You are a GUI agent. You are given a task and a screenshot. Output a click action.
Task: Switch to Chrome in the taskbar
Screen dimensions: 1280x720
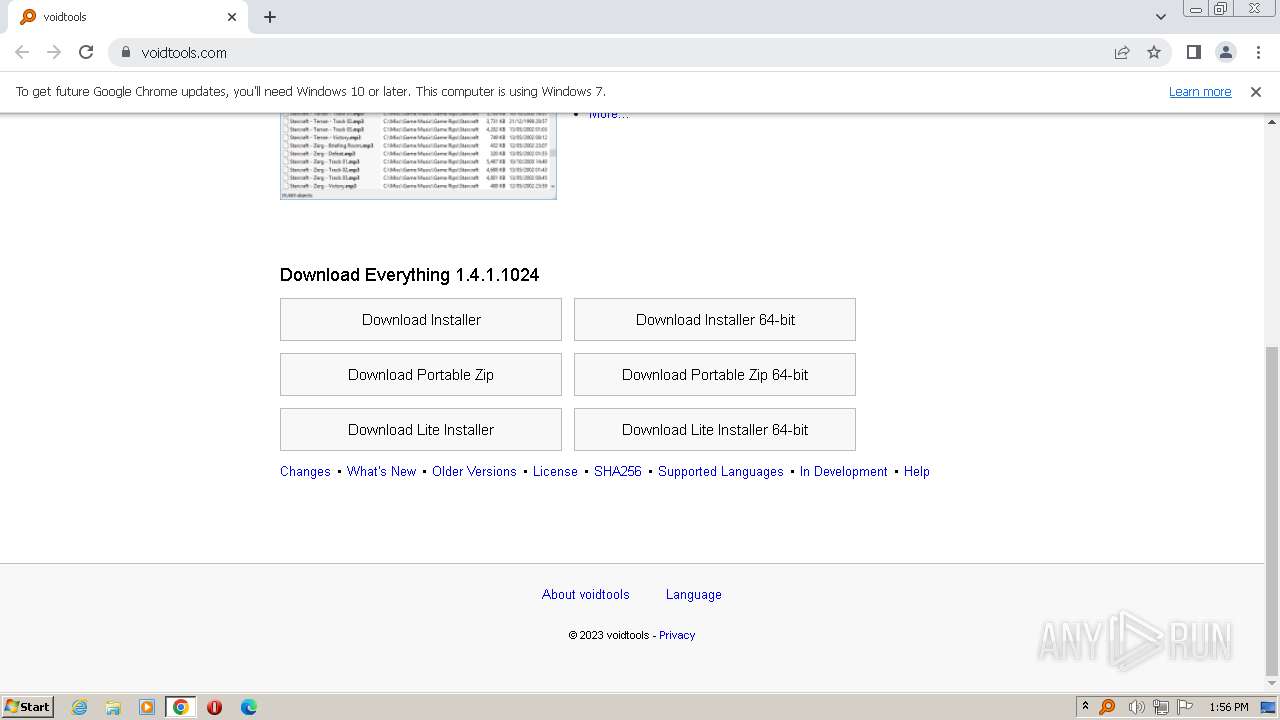(x=181, y=707)
